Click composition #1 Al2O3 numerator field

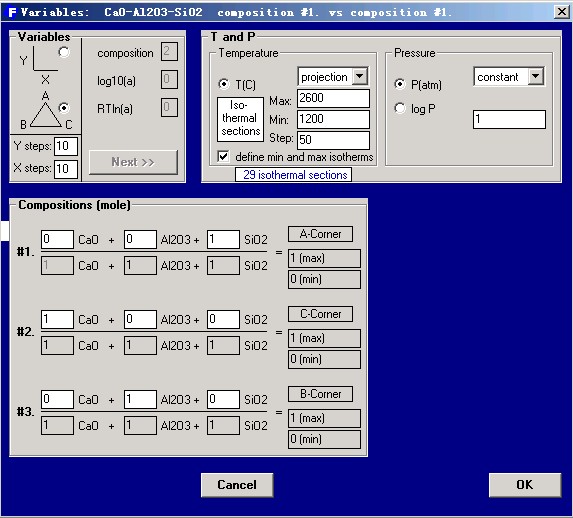pyautogui.click(x=140, y=239)
